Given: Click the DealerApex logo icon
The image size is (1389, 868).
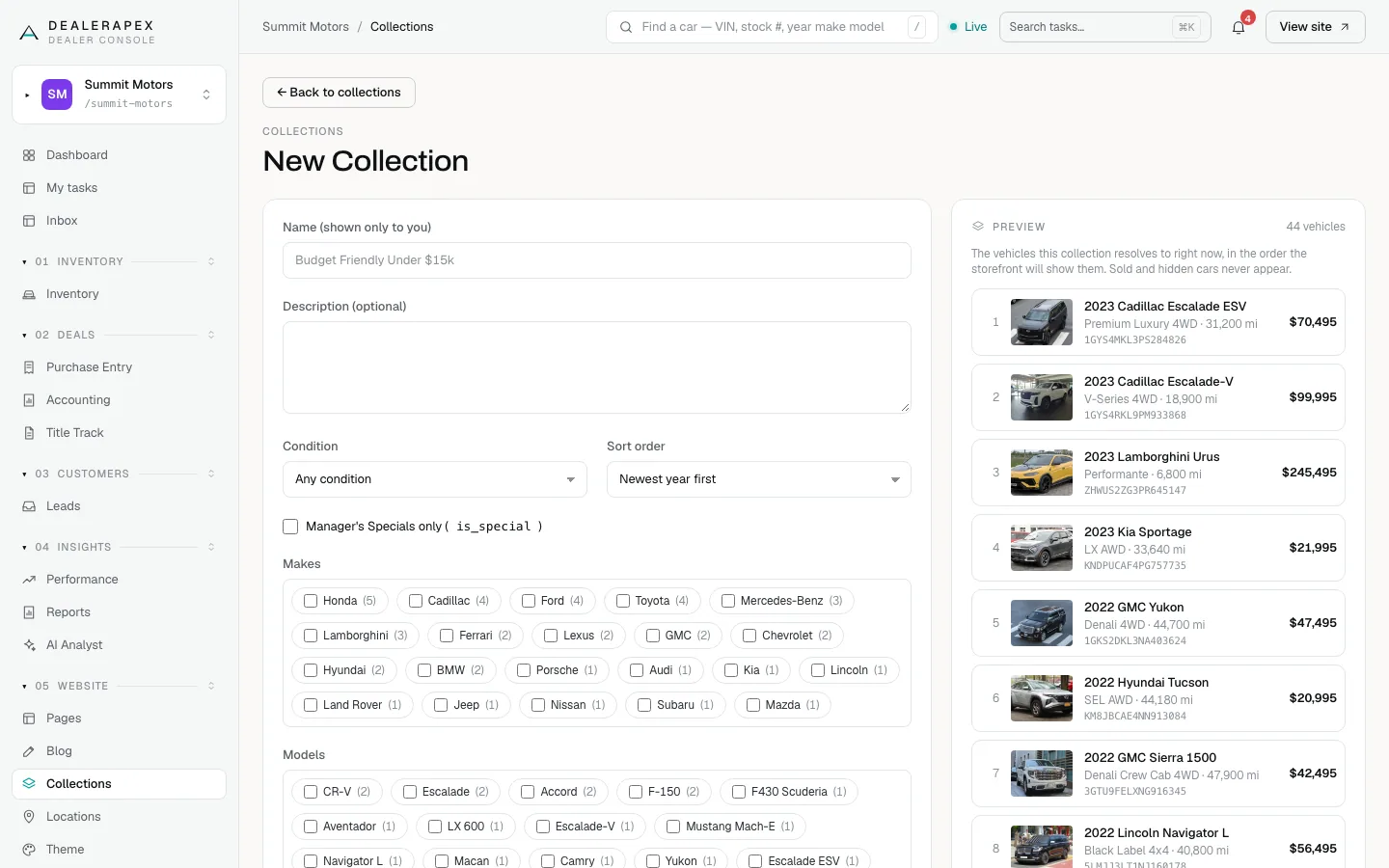Looking at the screenshot, I should tap(29, 33).
